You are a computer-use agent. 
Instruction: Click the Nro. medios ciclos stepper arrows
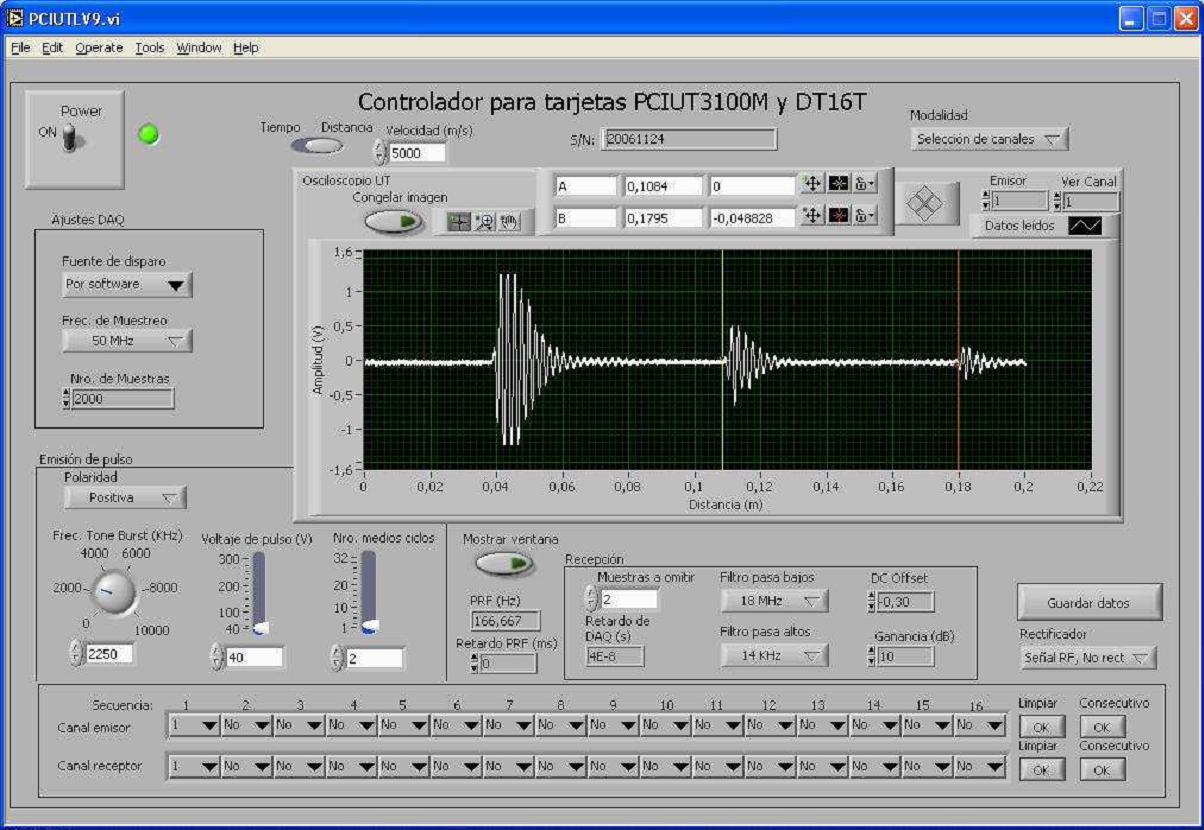(x=337, y=658)
